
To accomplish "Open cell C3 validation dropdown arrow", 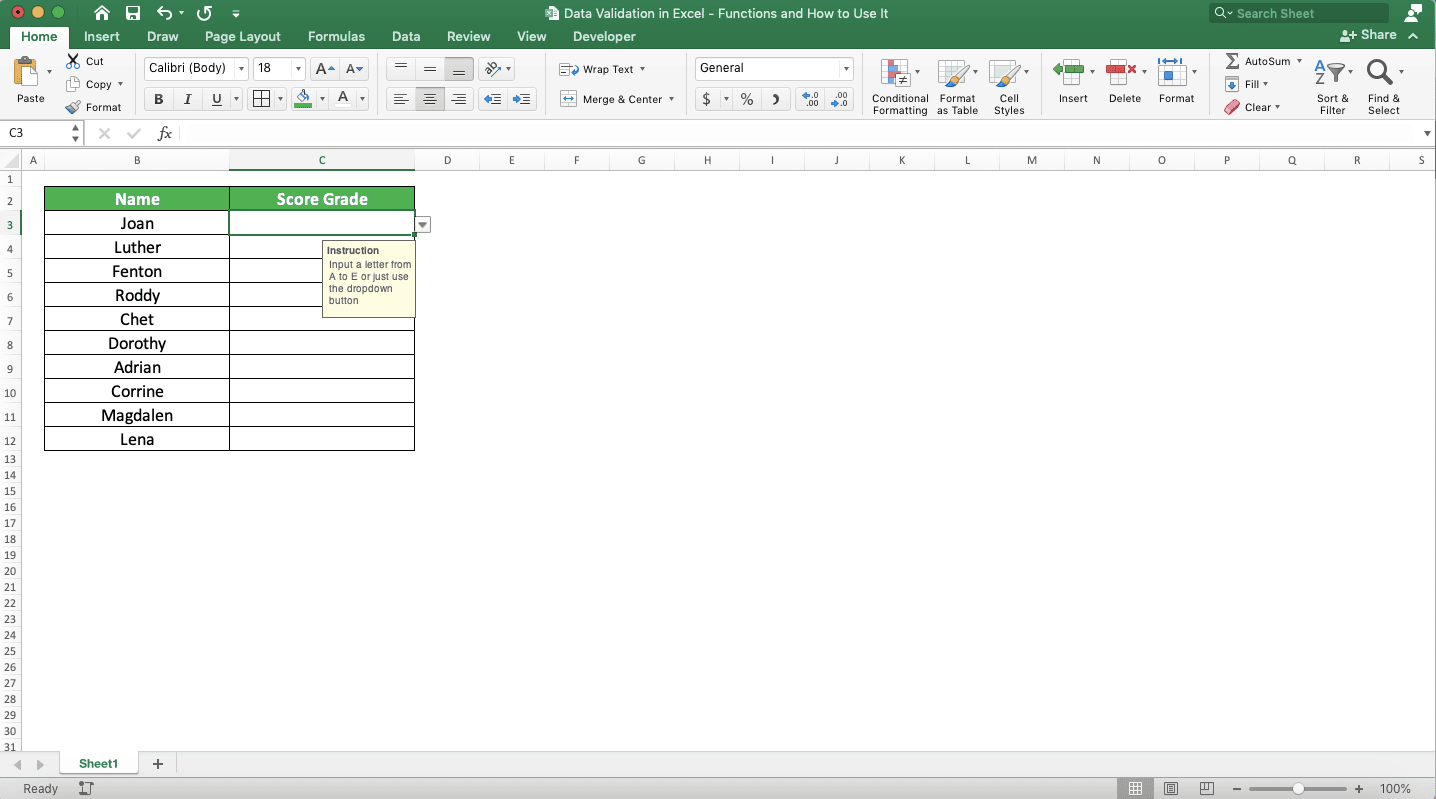I will 423,225.
